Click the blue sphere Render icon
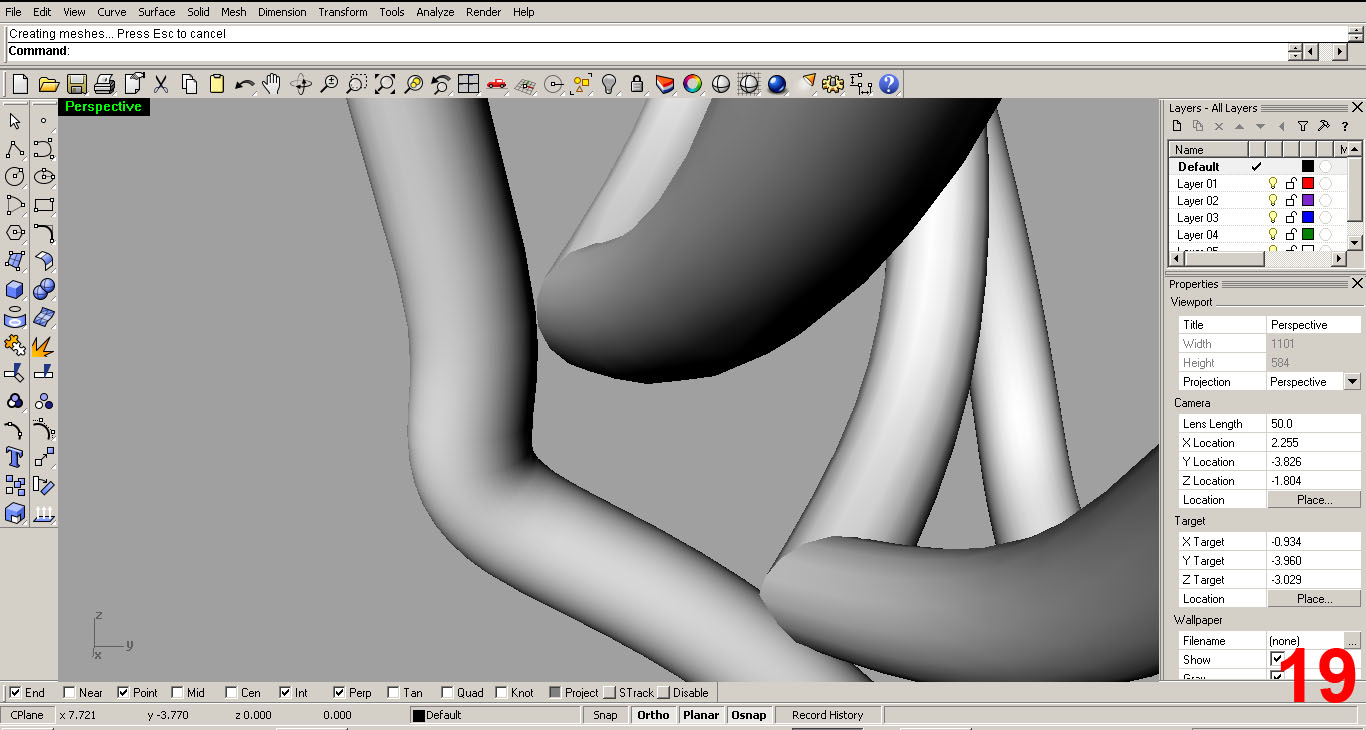Screen dimensions: 1366x730 (777, 84)
